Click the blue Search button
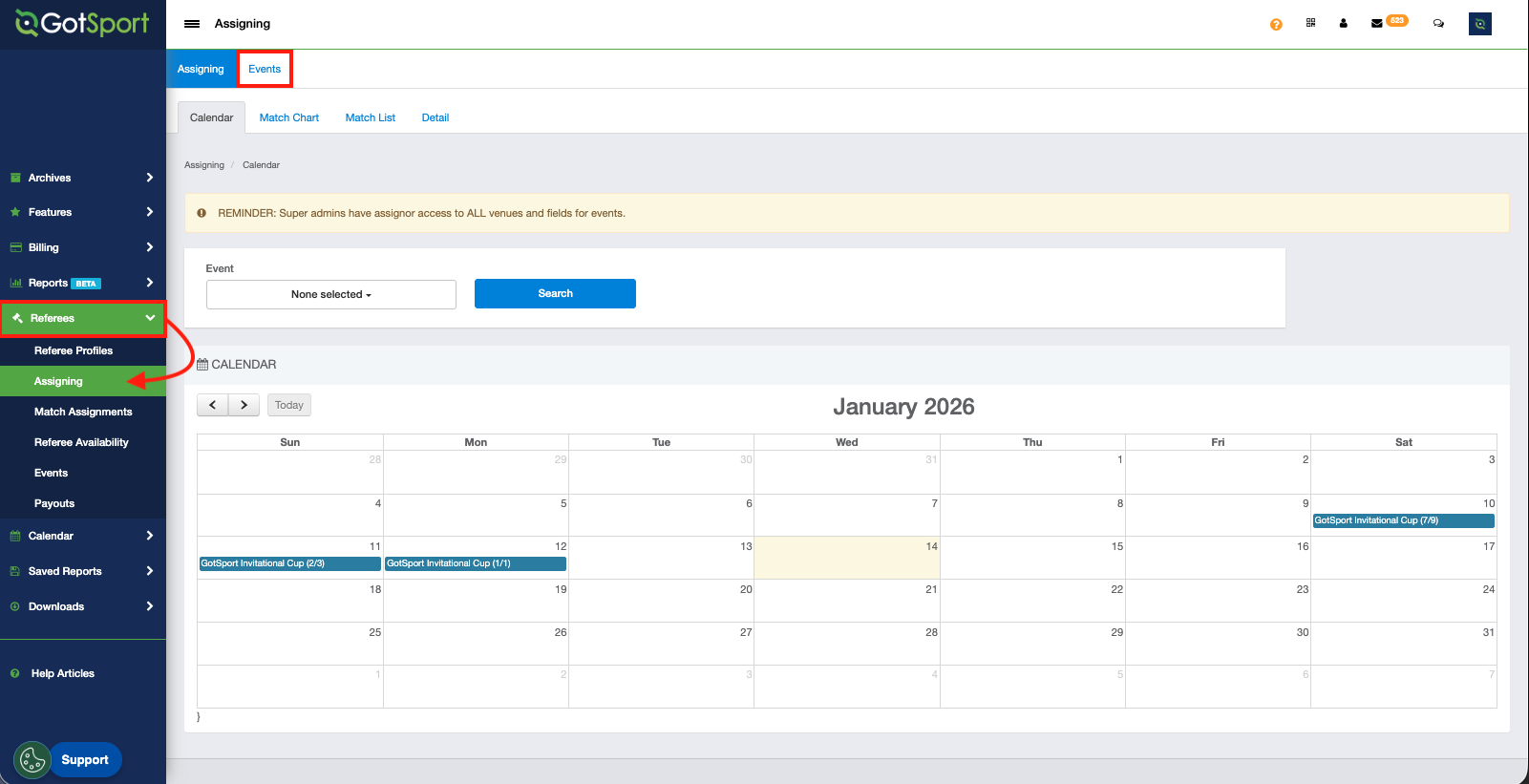 click(x=555, y=293)
